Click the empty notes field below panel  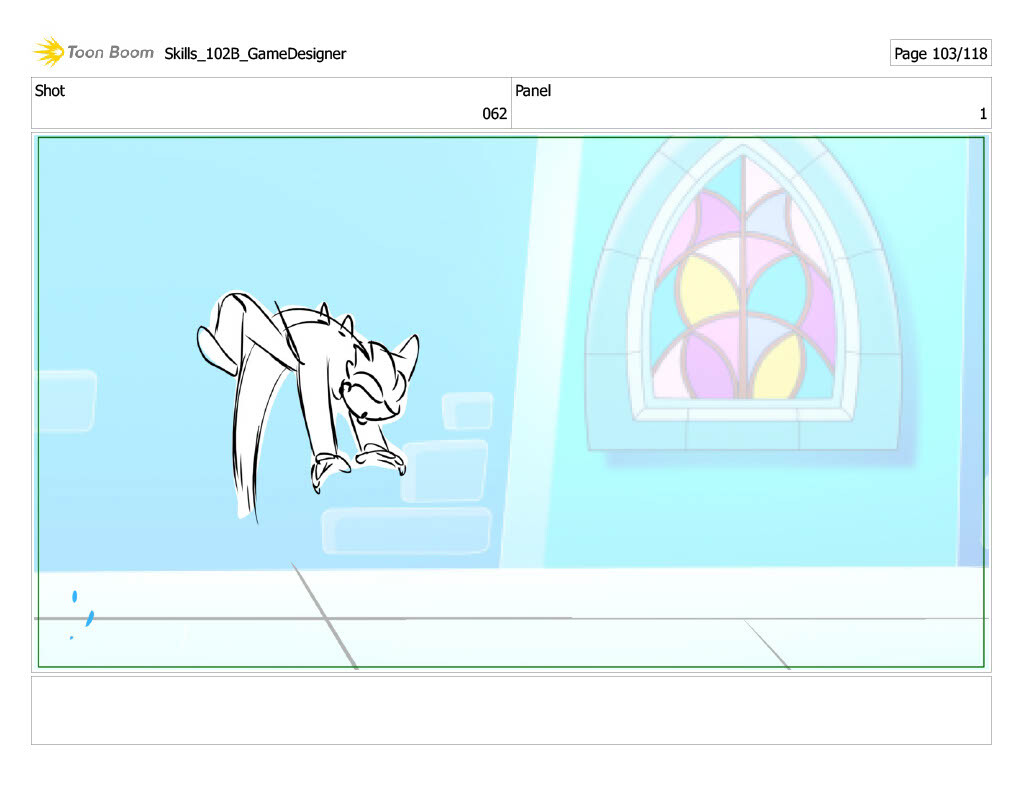(511, 711)
